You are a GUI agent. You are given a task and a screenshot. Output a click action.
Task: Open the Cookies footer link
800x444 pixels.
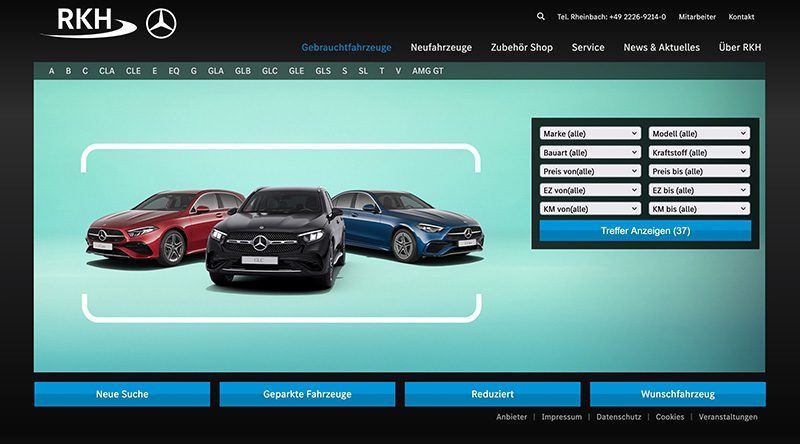(x=670, y=417)
